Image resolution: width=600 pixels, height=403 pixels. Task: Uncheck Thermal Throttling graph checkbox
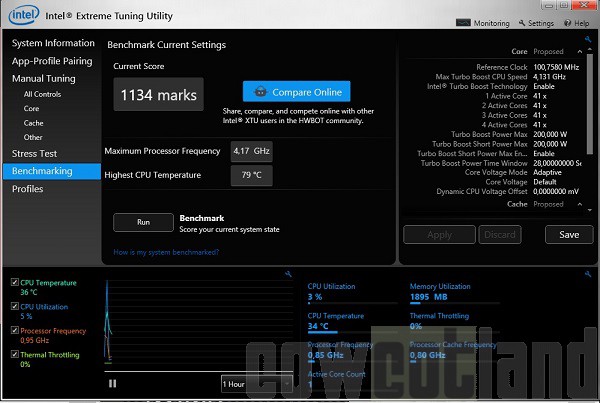coord(15,354)
